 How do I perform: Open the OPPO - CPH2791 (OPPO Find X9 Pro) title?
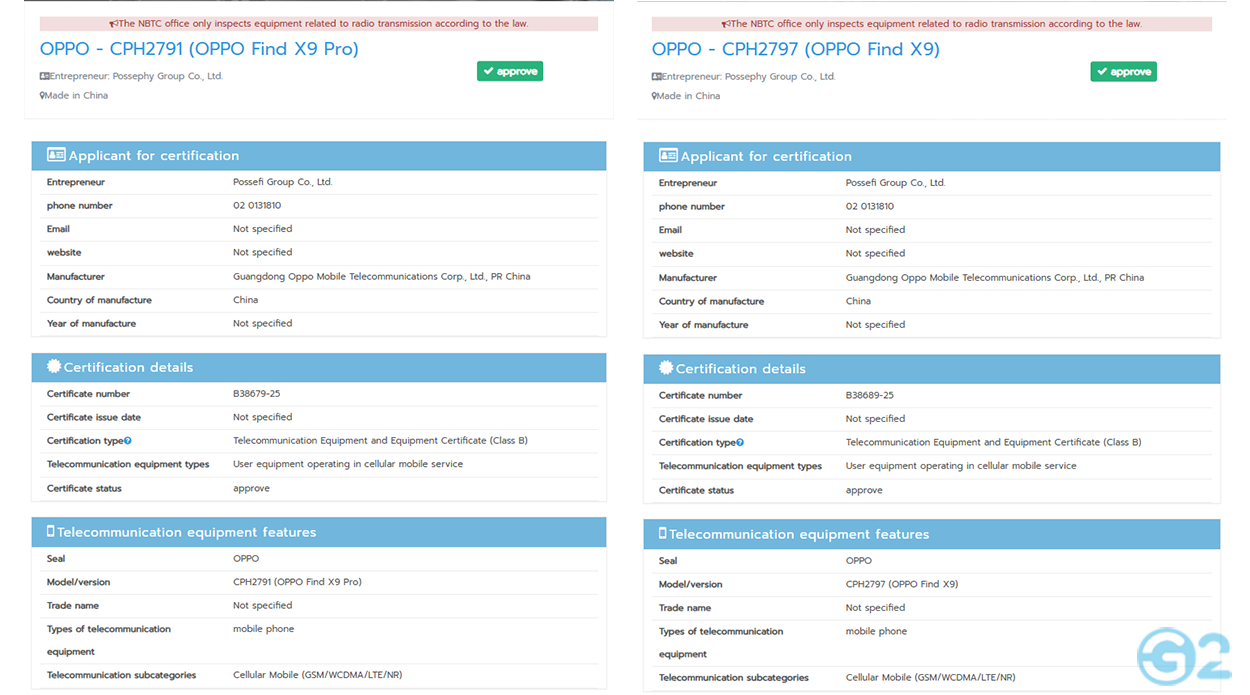199,48
